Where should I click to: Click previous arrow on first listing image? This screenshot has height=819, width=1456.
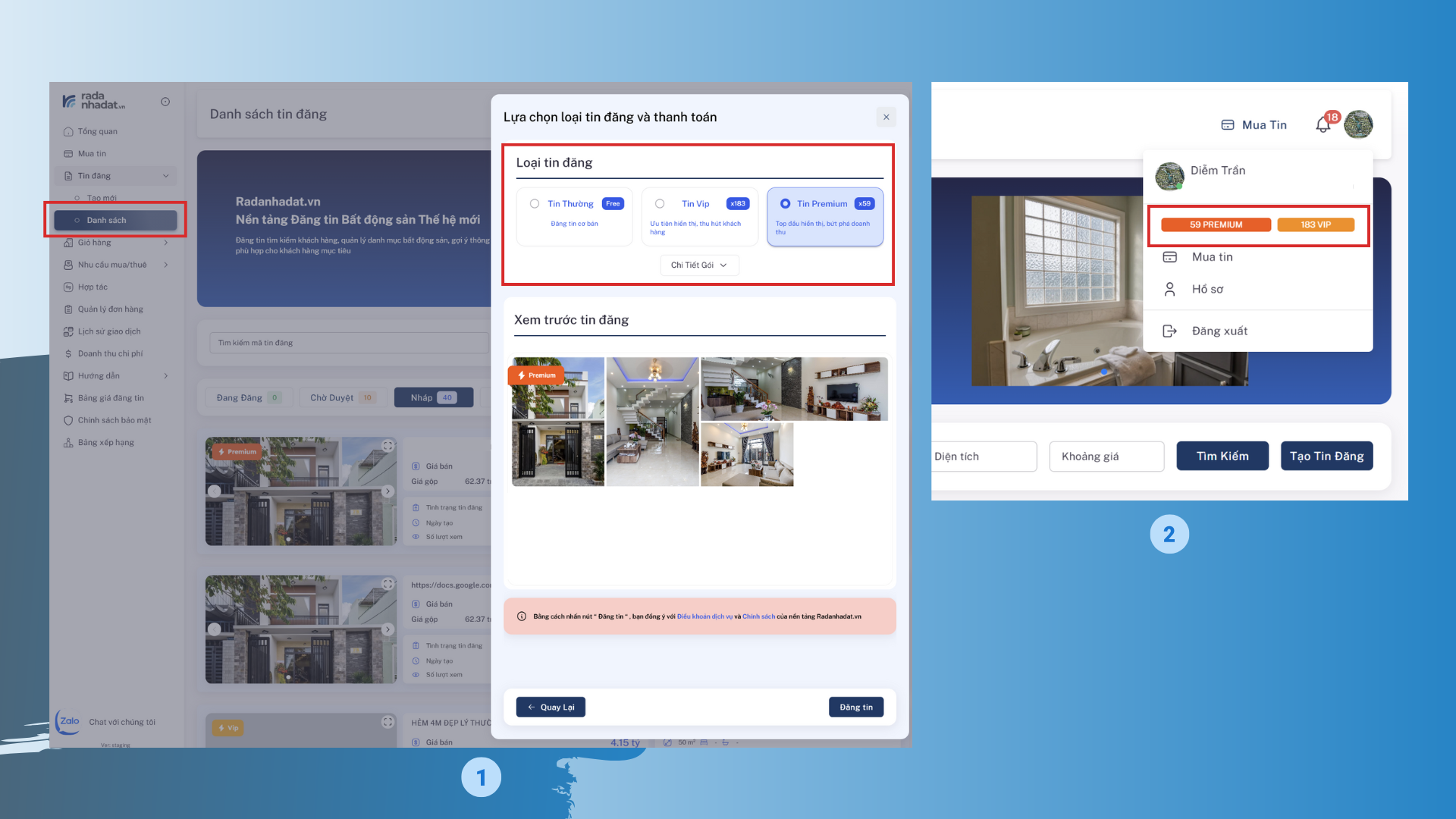point(215,491)
